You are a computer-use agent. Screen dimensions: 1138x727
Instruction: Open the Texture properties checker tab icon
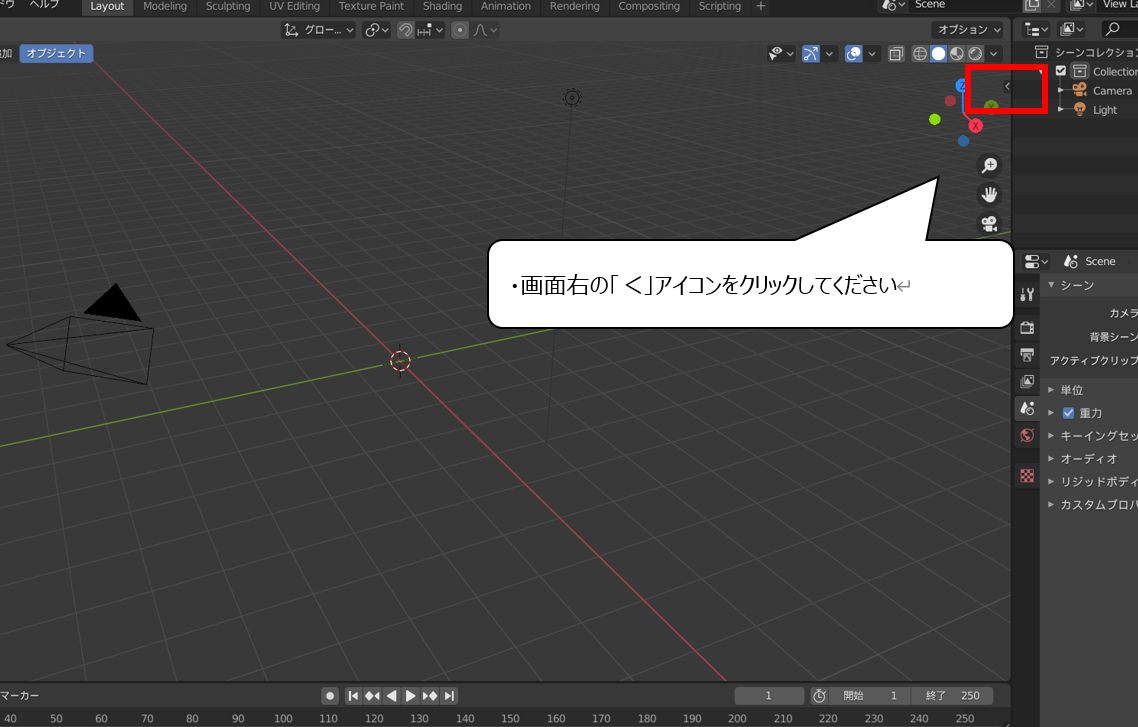click(1027, 475)
